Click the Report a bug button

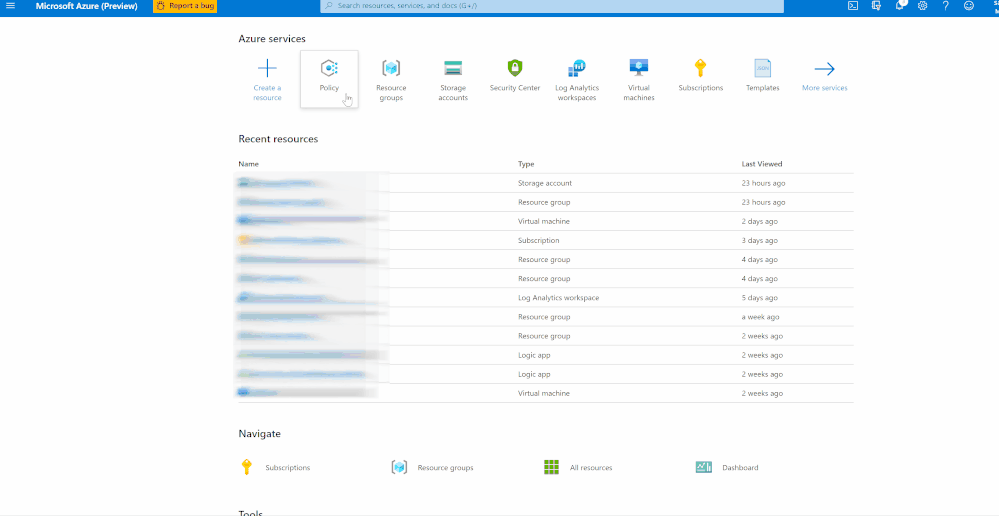185,6
